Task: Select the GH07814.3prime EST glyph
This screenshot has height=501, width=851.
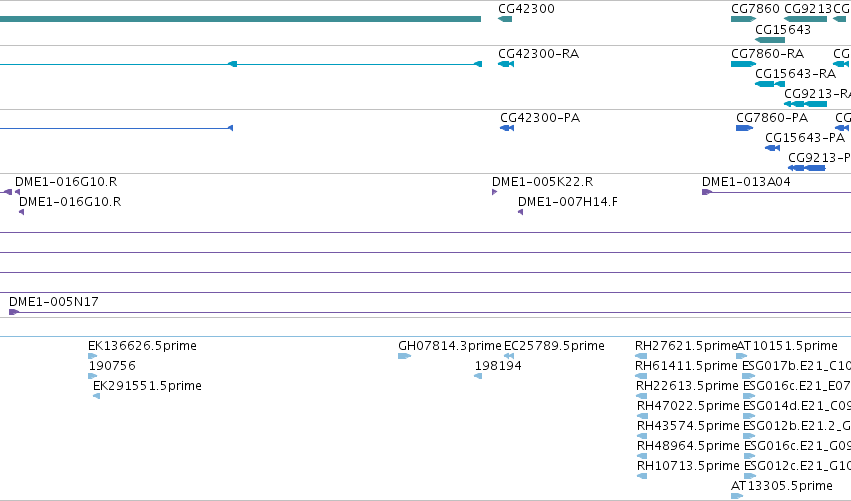Action: tap(404, 356)
